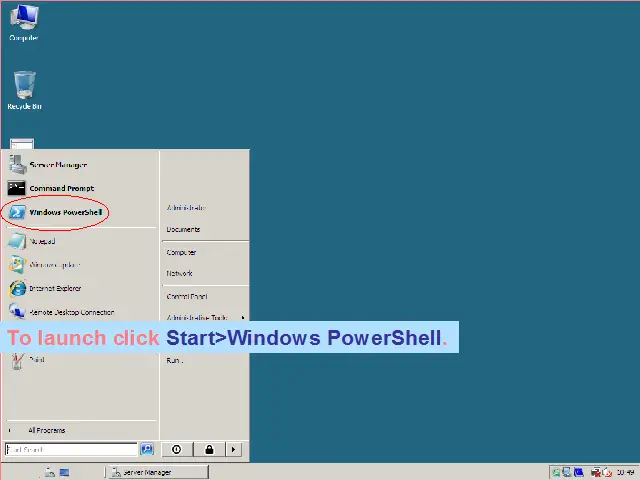Open Administrator user folder
640x480 pixels.
(186, 208)
